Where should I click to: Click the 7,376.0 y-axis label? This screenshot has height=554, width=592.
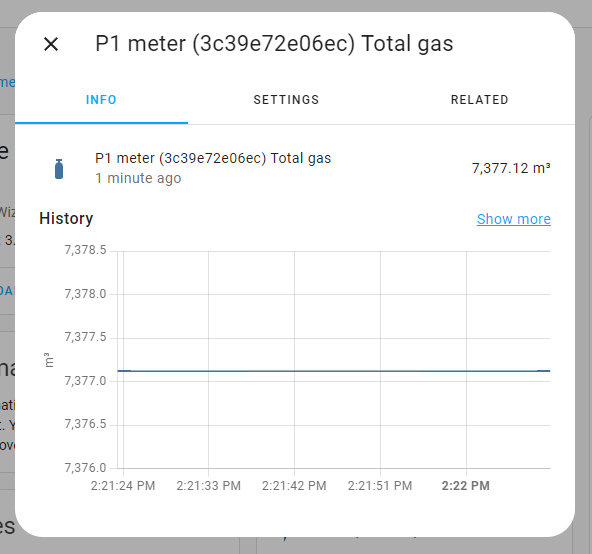point(85,468)
